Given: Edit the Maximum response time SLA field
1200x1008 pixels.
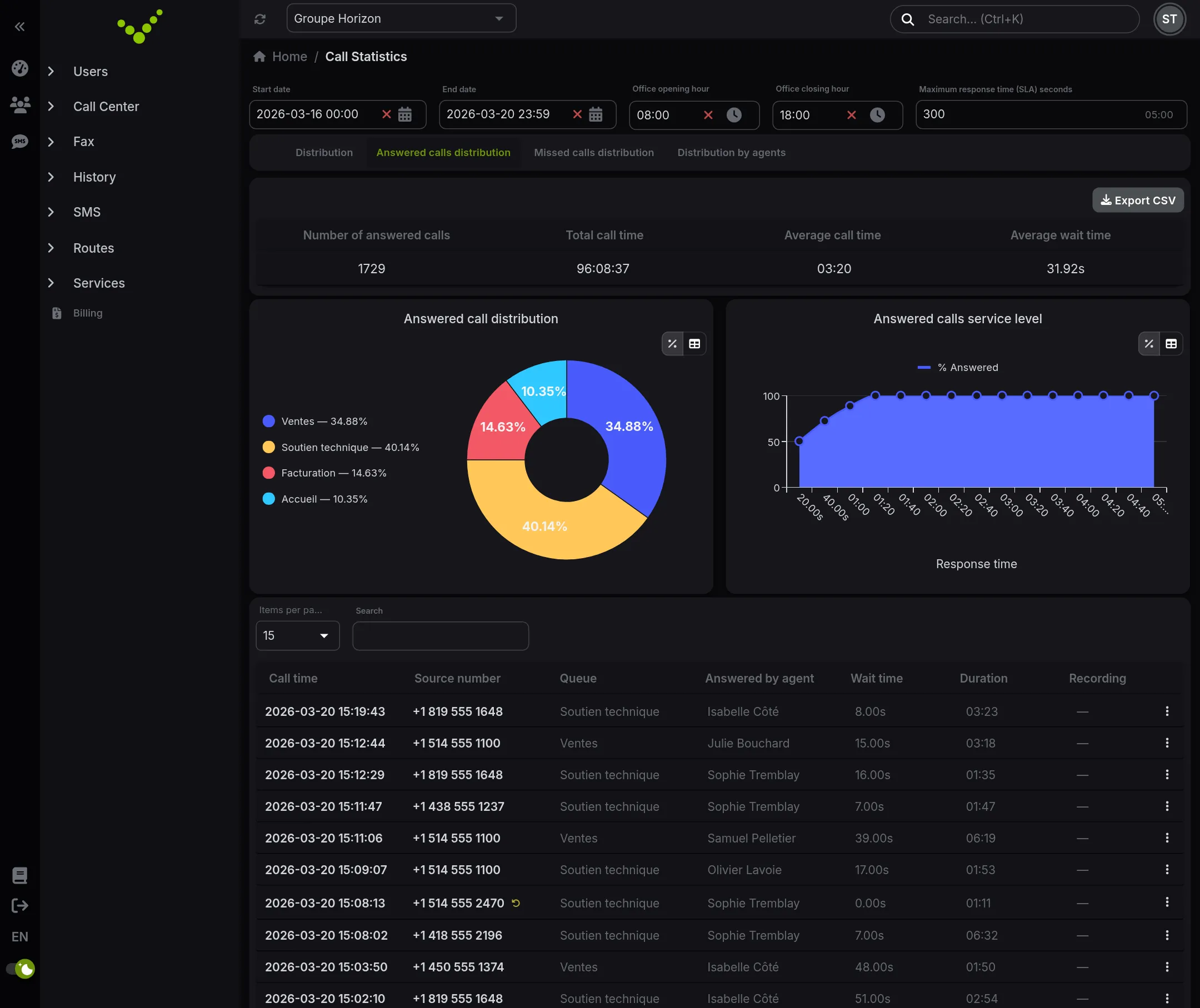Looking at the screenshot, I should click(x=1051, y=114).
